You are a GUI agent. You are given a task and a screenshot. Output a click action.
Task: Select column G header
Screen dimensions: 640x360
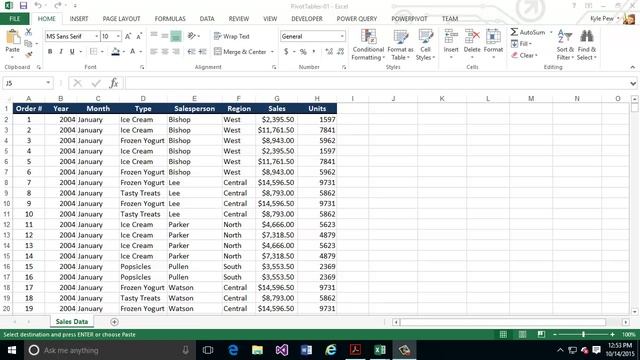277,98
